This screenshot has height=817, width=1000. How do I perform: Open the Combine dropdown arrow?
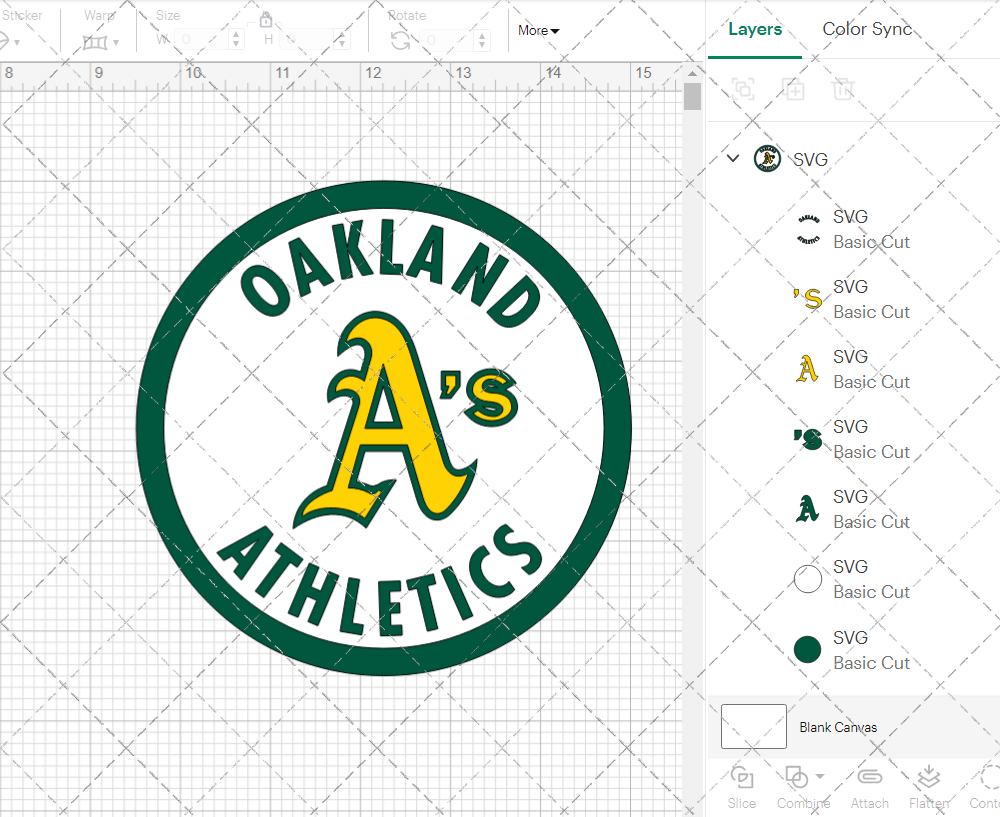point(820,776)
